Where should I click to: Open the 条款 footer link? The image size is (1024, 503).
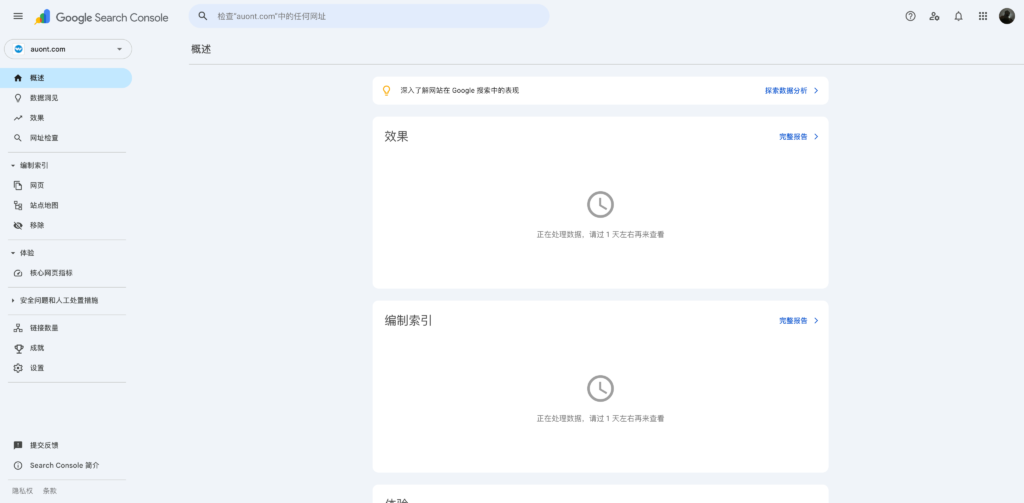[x=50, y=491]
